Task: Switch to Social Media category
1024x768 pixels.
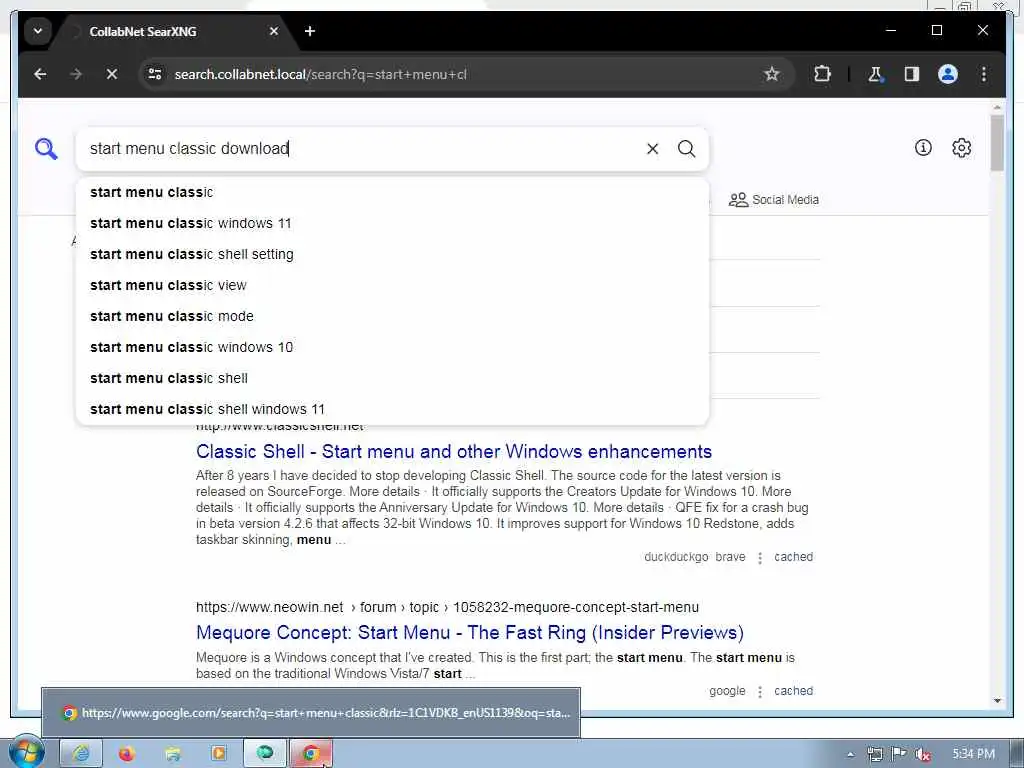Action: click(x=774, y=200)
